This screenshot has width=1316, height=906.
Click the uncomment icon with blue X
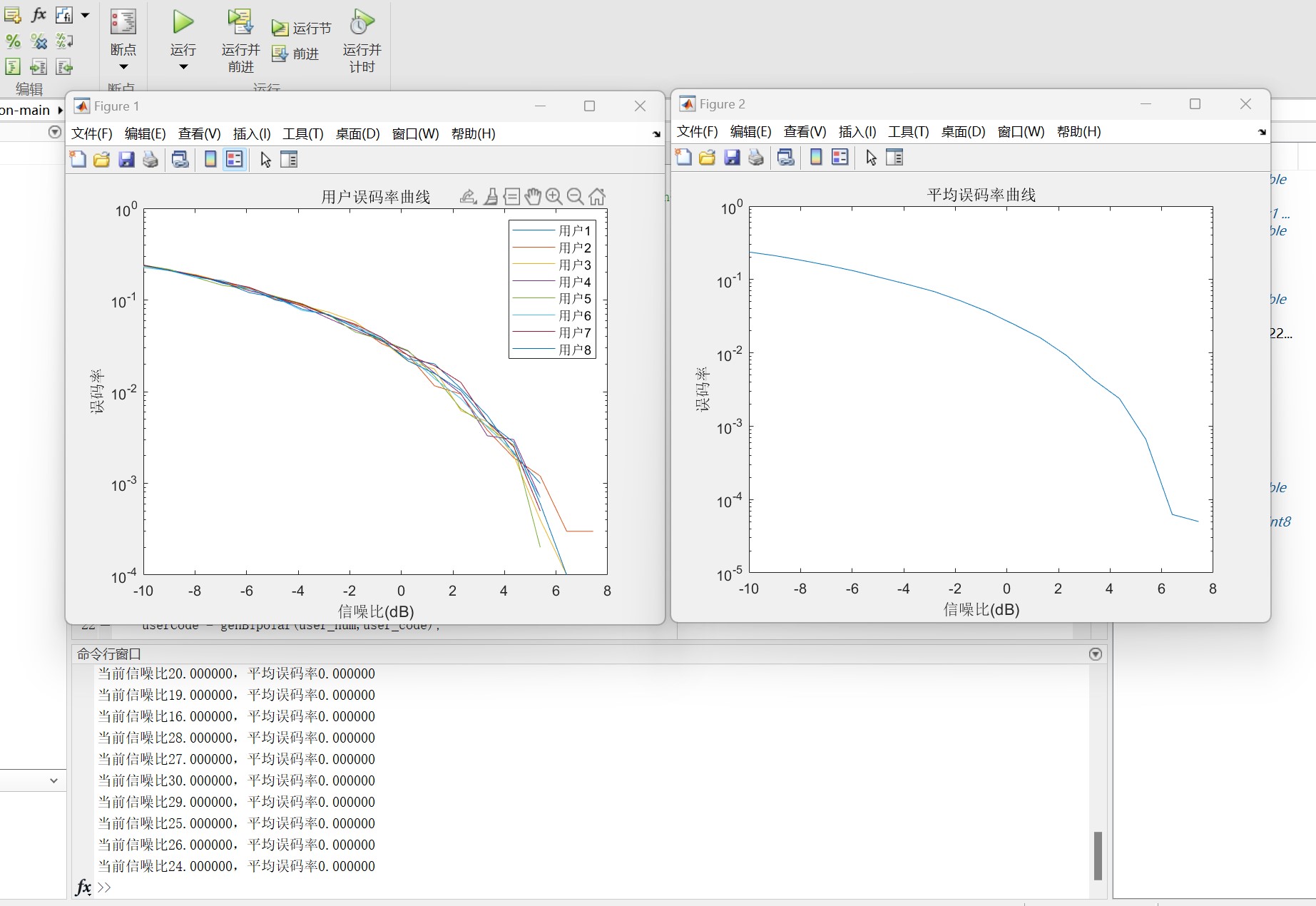pos(39,41)
